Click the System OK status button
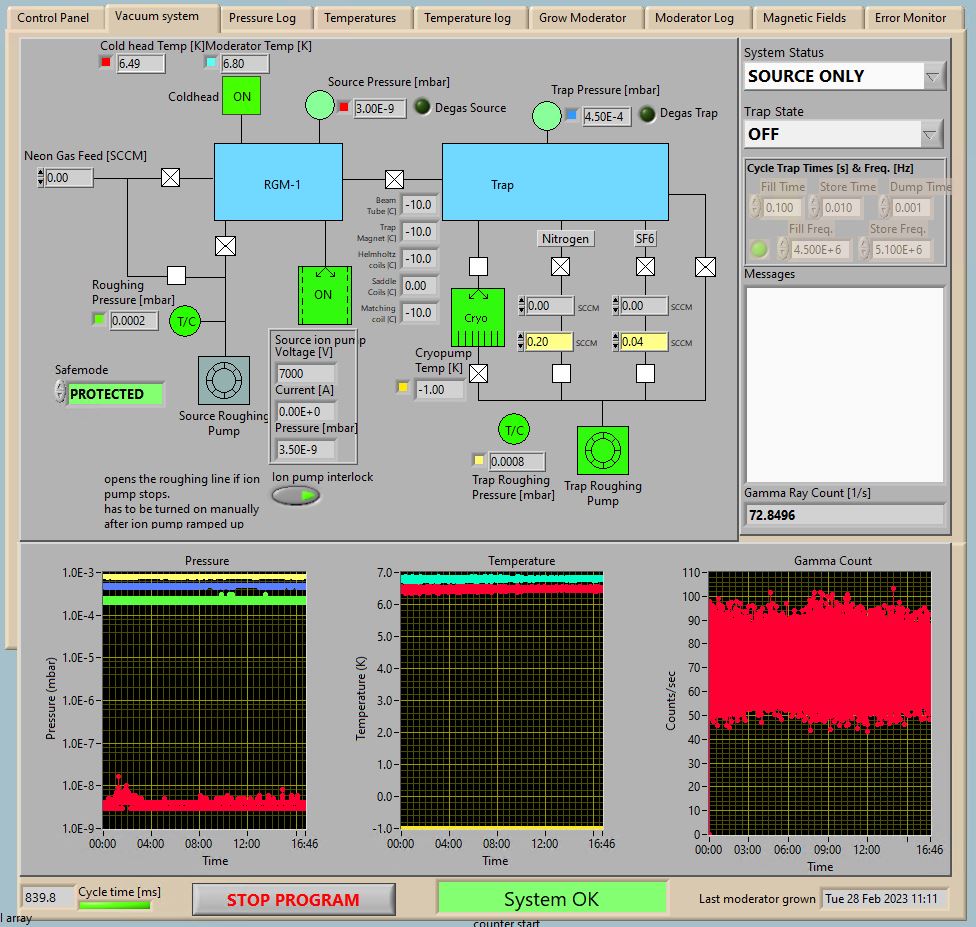This screenshot has width=976, height=927. click(x=551, y=899)
